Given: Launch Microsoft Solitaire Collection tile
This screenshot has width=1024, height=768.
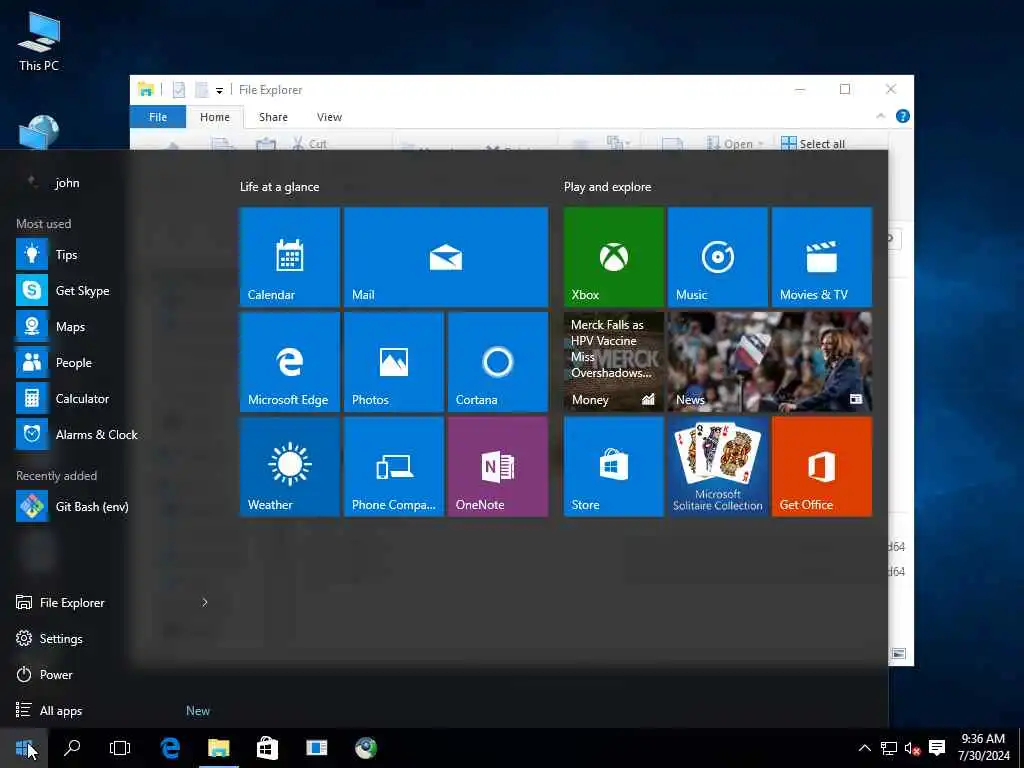Looking at the screenshot, I should coord(717,467).
